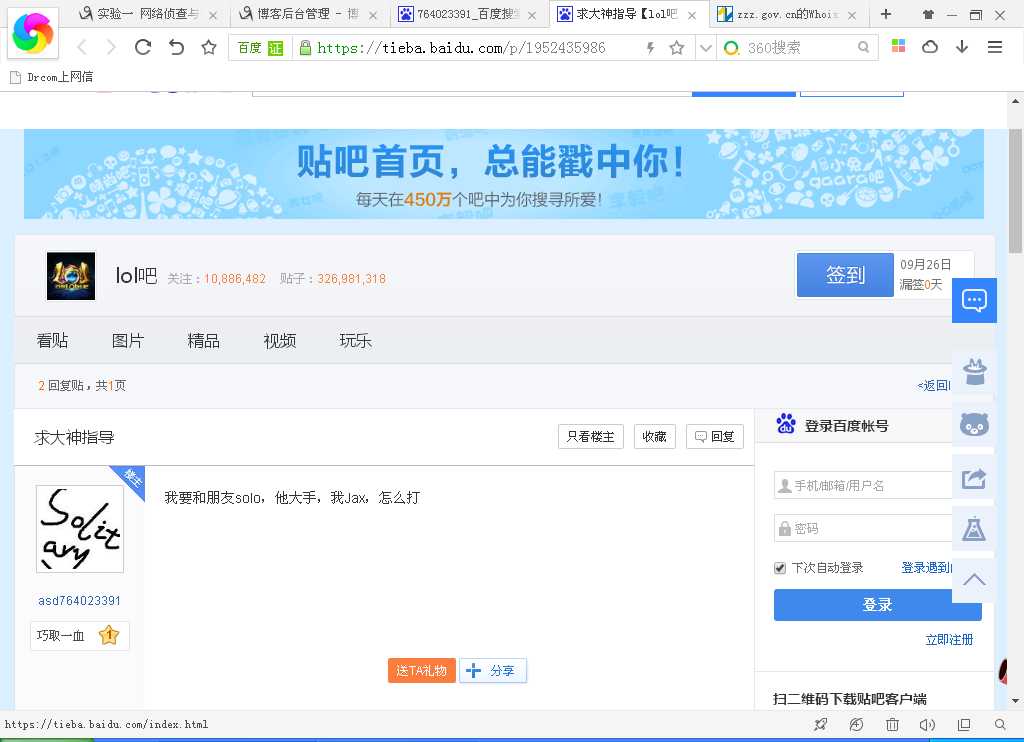The width and height of the screenshot is (1024, 742).
Task: Open the 精品 tab
Action: click(x=203, y=340)
